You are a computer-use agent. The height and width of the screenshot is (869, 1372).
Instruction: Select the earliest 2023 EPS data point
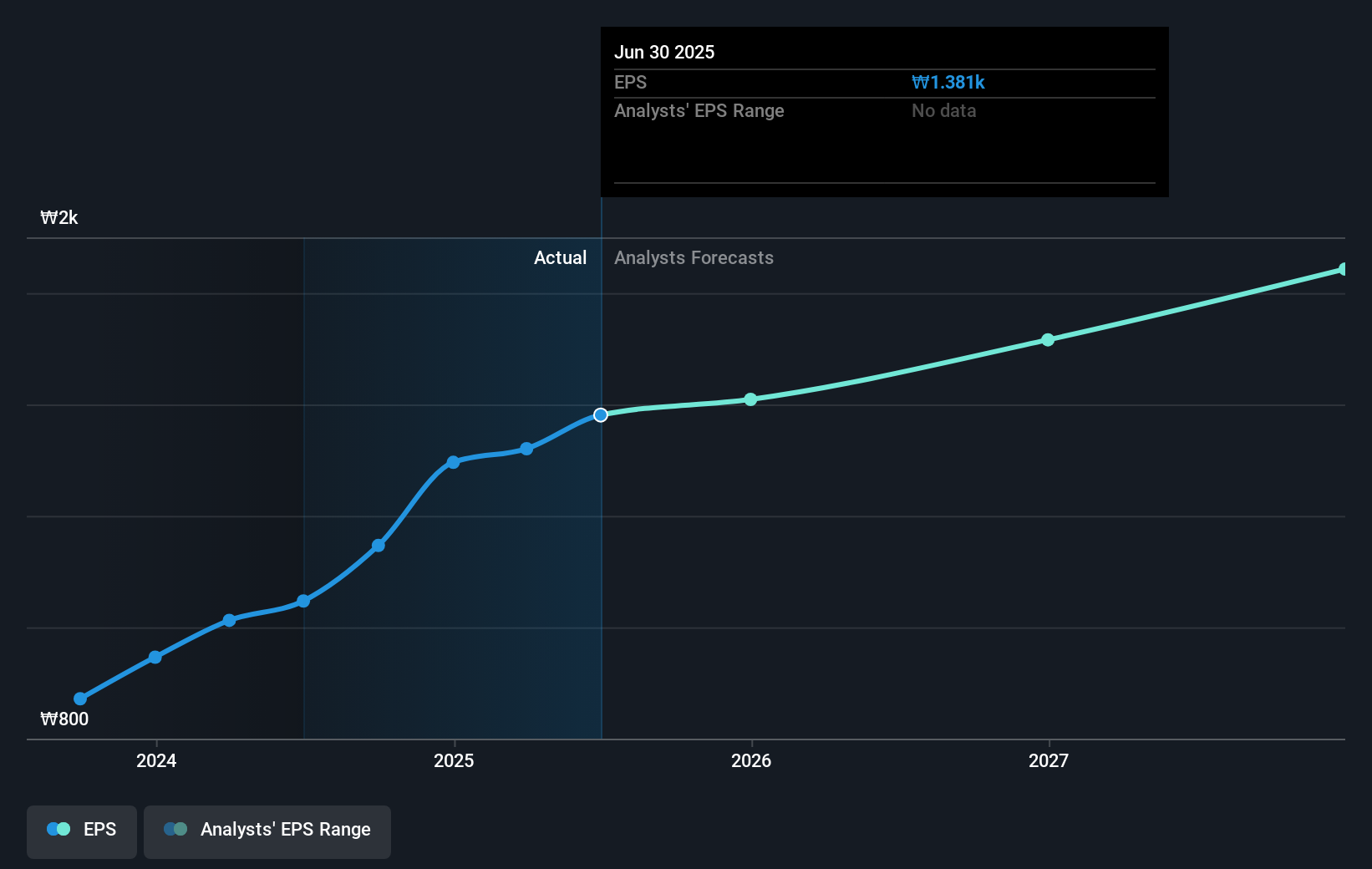click(79, 698)
